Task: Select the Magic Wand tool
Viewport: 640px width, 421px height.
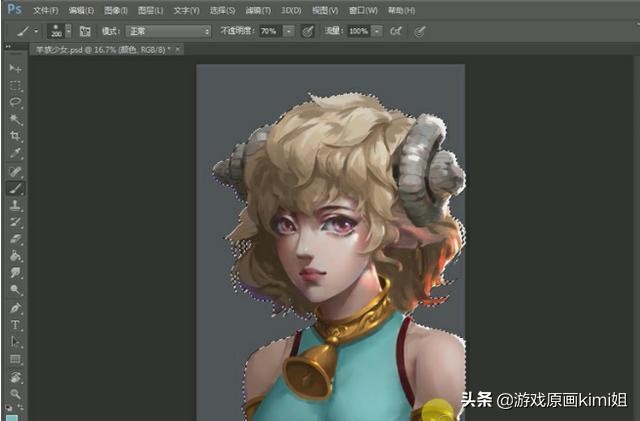Action: click(15, 119)
